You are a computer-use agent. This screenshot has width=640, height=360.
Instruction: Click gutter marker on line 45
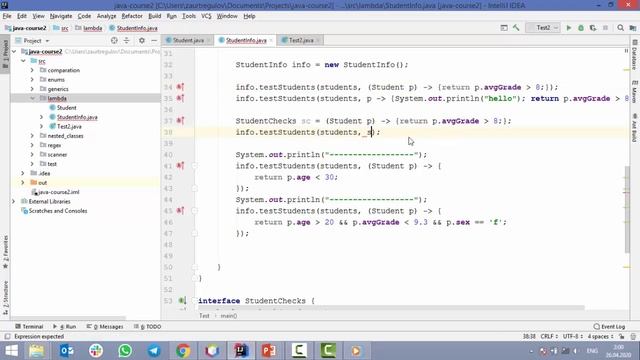tap(180, 211)
